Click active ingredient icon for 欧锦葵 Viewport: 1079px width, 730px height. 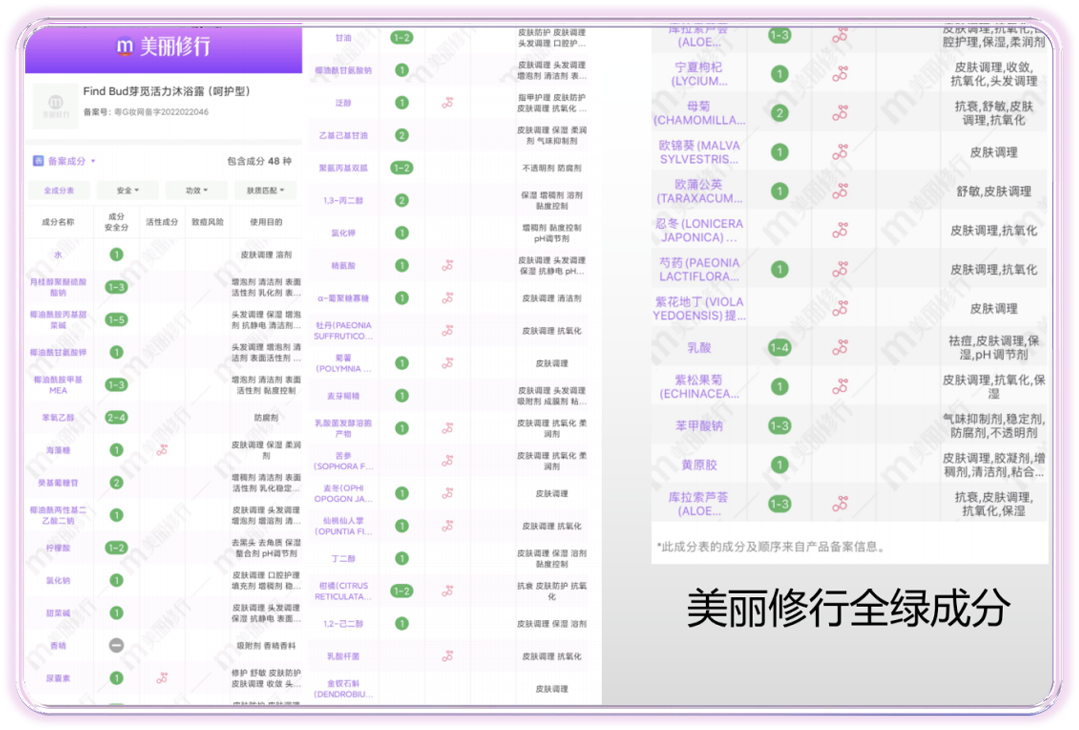(840, 152)
